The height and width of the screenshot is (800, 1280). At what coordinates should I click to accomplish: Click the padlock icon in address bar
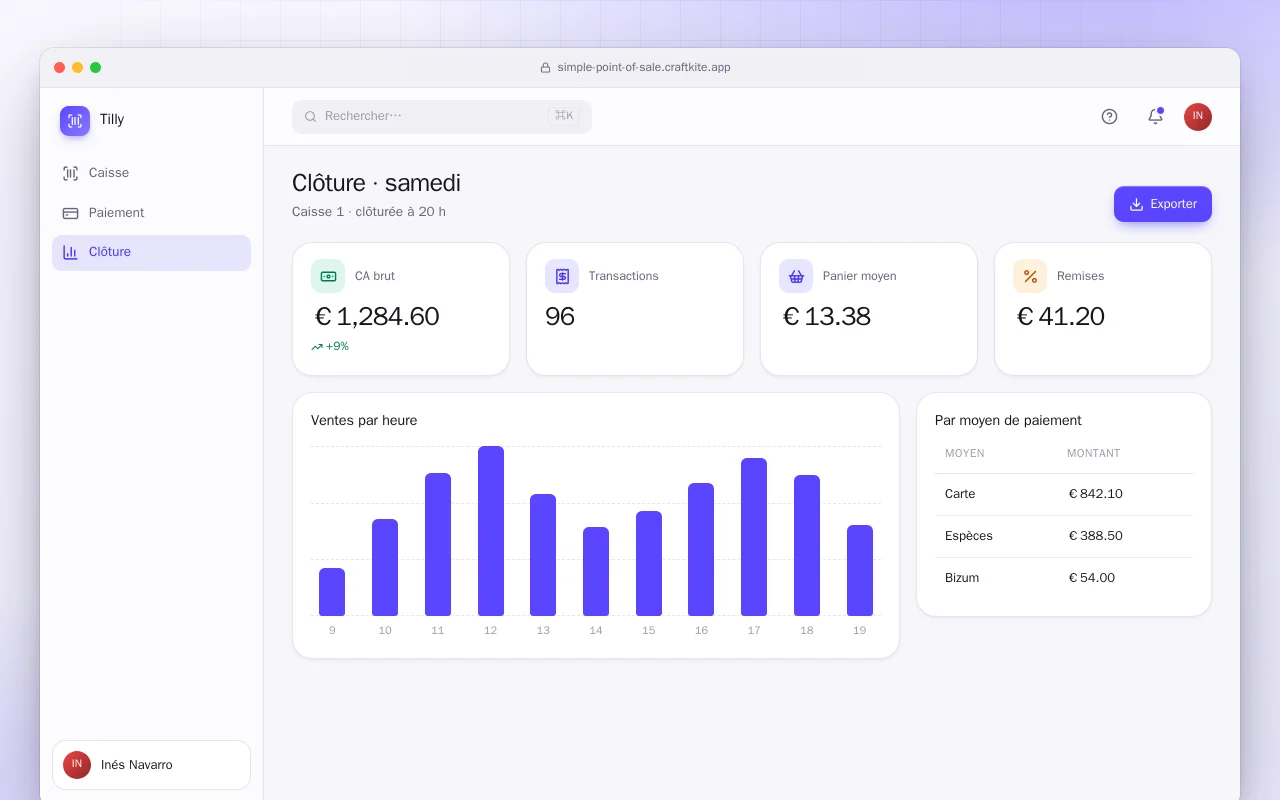tap(545, 68)
